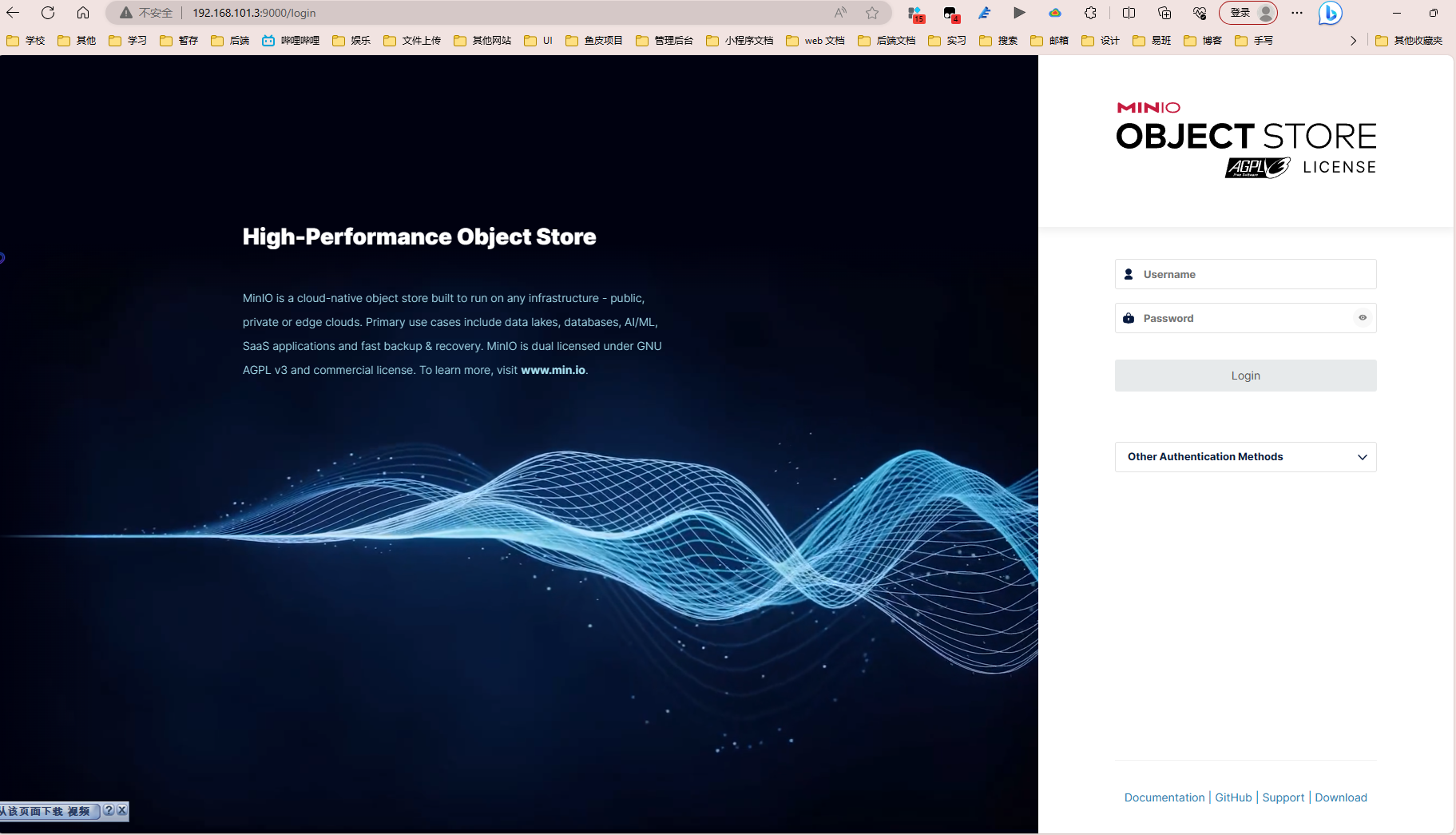The height and width of the screenshot is (835, 1456).
Task: Open the 其他 bookmarks folder
Action: 77,41
